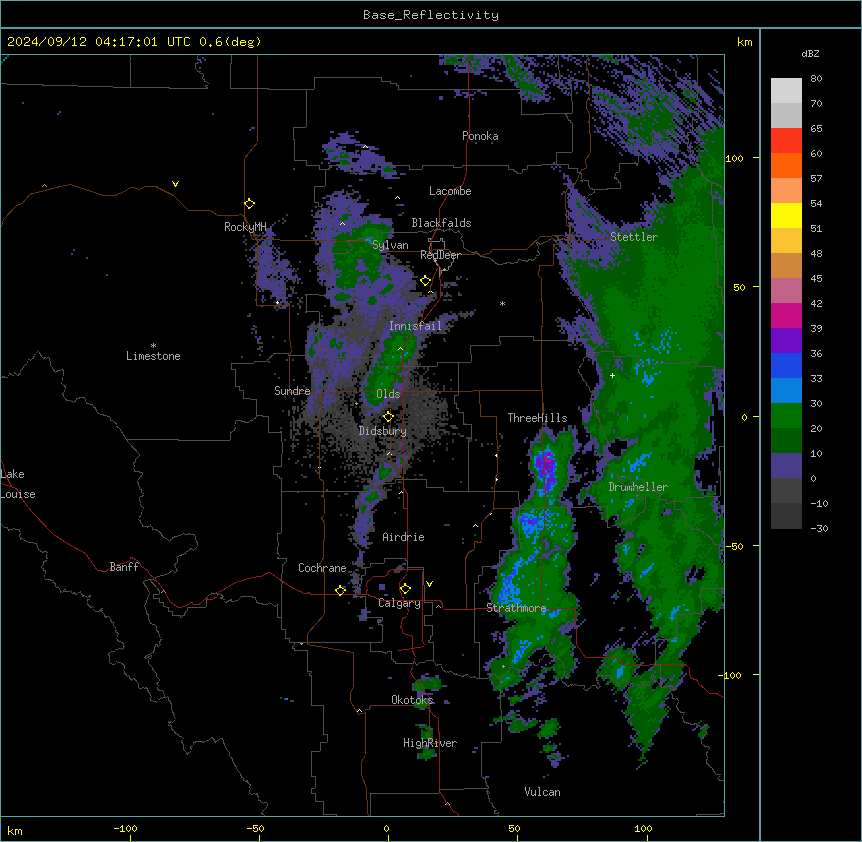Click the km unit label at bottom left
The width and height of the screenshot is (862, 842).
click(x=15, y=831)
